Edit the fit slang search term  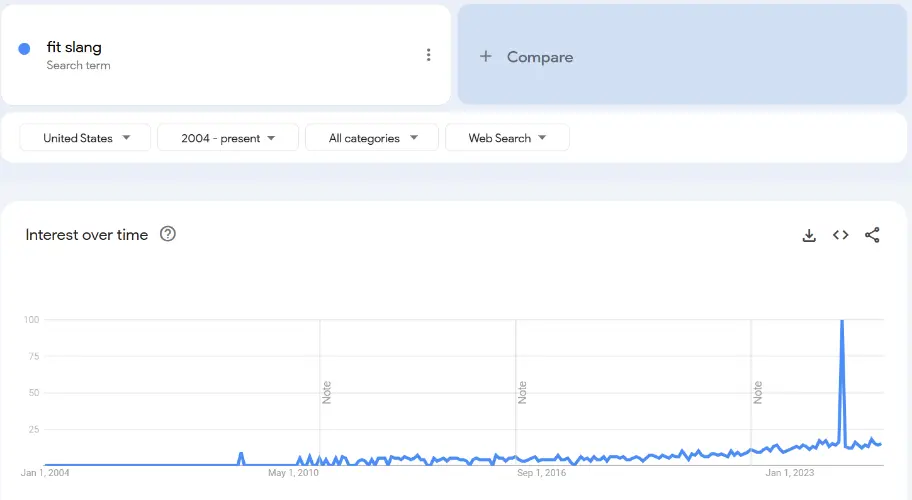(74, 47)
